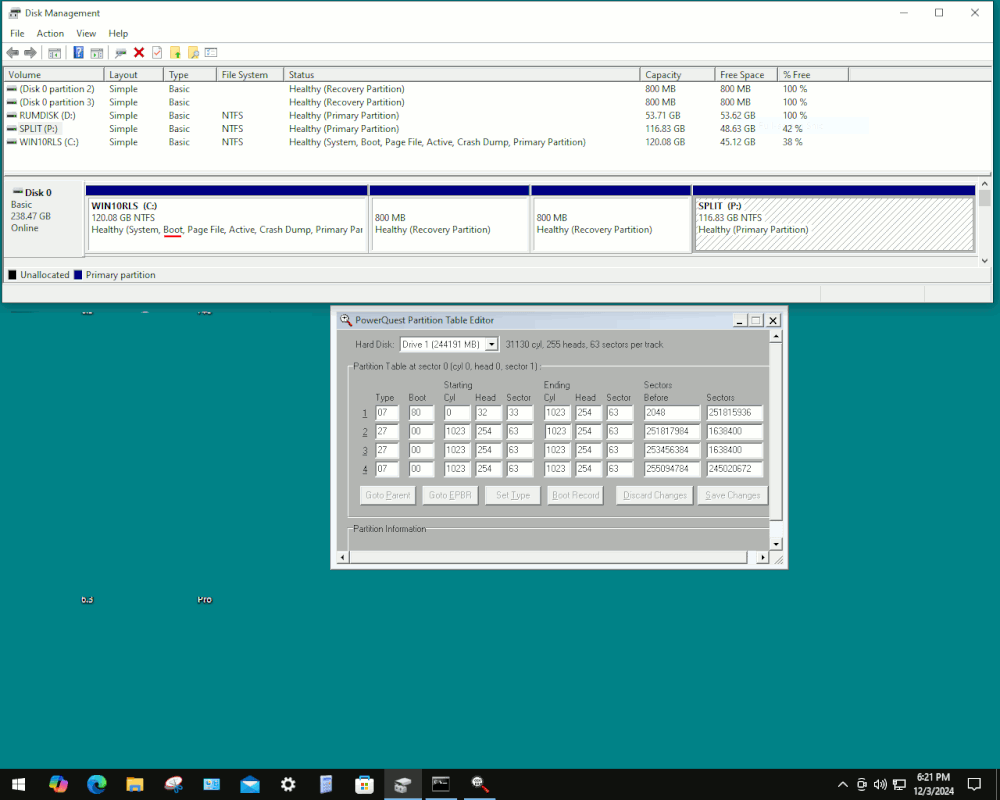Click the Type field of partition row 1

(x=386, y=413)
